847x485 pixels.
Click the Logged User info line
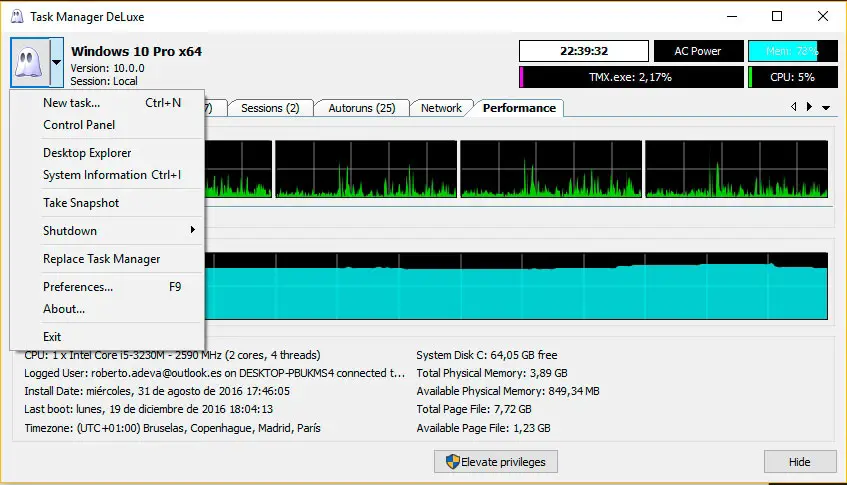[214, 373]
